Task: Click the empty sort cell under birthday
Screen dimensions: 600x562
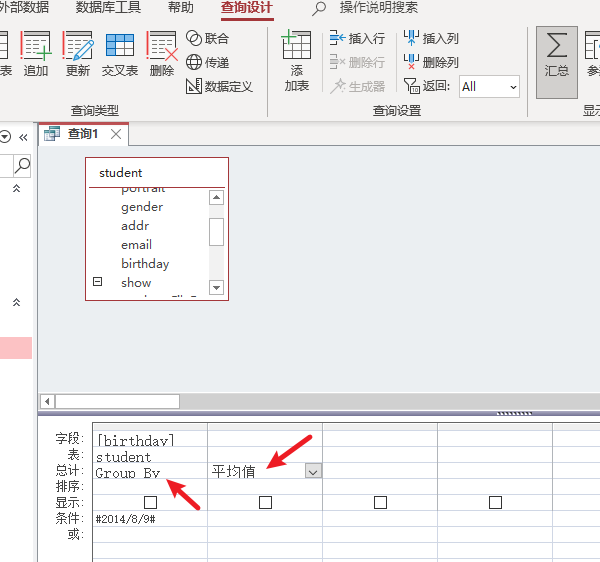Action: click(x=150, y=487)
